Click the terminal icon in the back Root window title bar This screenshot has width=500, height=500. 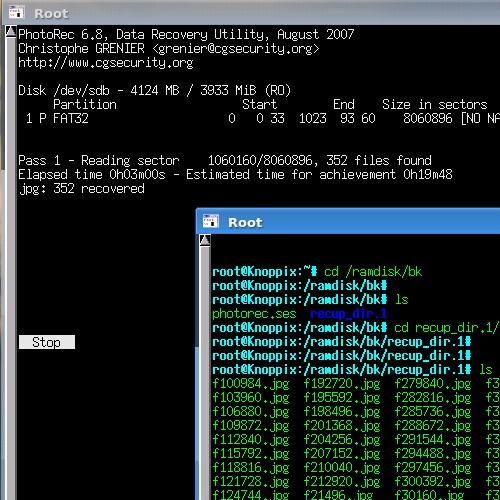(x=16, y=12)
